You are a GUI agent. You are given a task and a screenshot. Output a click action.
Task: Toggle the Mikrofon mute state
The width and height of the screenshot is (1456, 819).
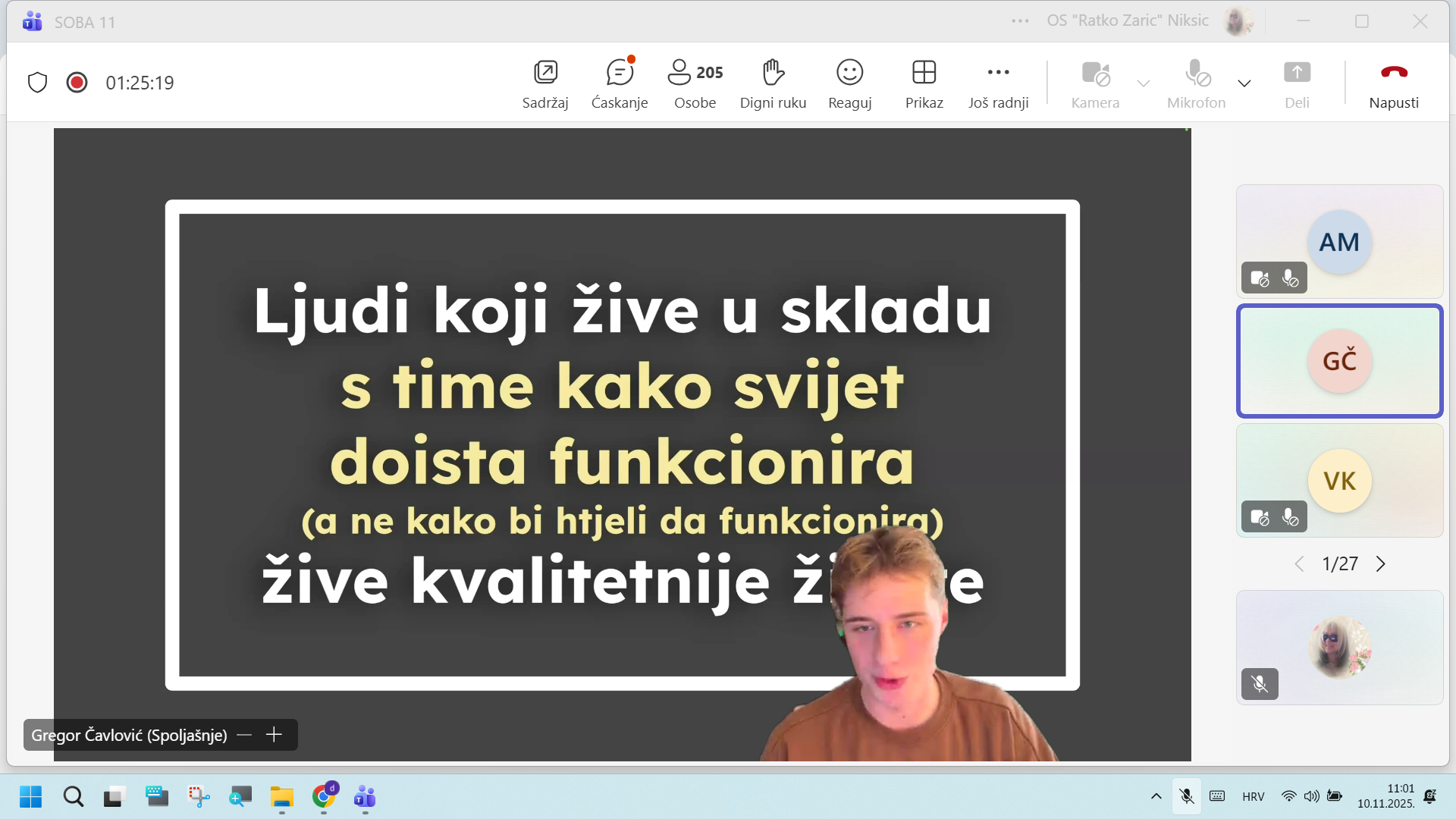[x=1196, y=83]
